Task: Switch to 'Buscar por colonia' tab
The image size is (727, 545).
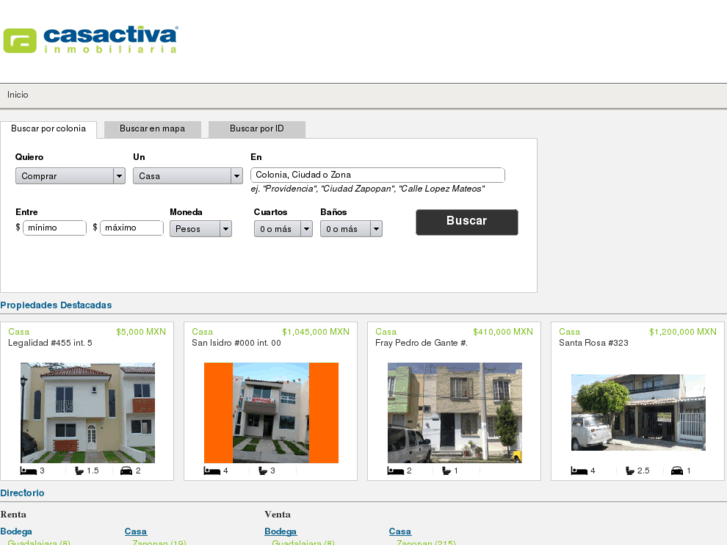Action: click(x=48, y=129)
